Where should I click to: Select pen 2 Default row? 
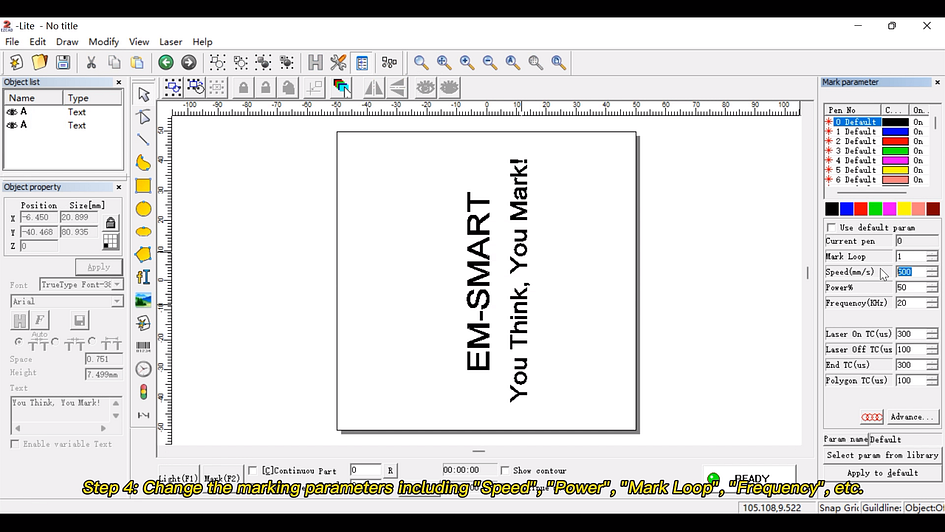pos(876,141)
